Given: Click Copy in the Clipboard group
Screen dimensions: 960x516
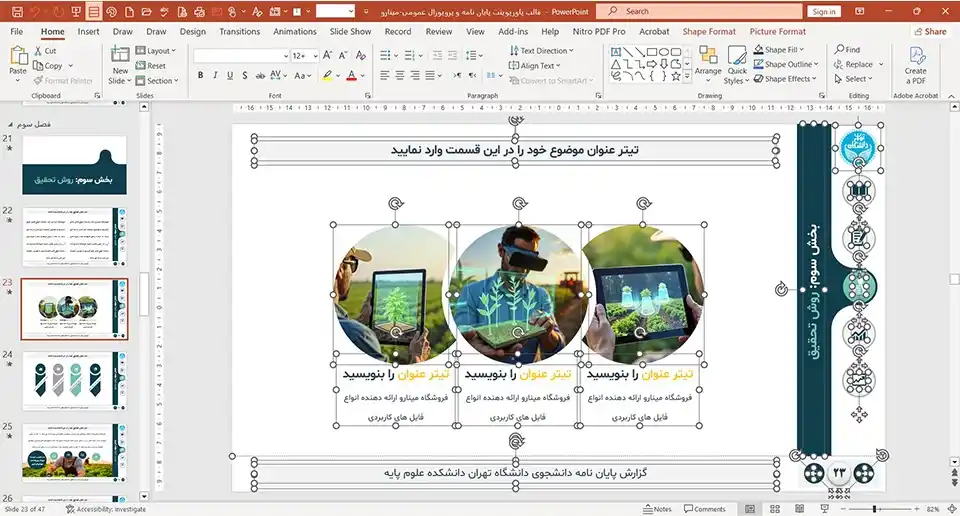Looking at the screenshot, I should point(48,65).
